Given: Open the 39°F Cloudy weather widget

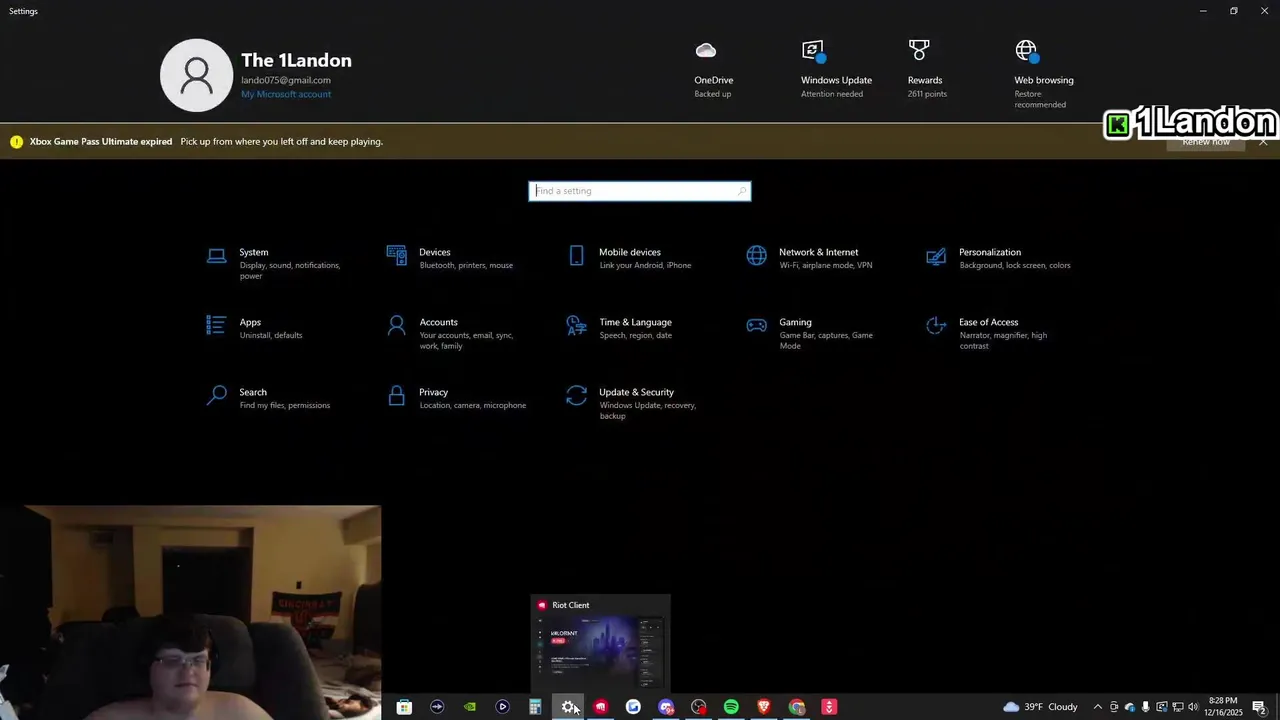Looking at the screenshot, I should (x=1040, y=707).
